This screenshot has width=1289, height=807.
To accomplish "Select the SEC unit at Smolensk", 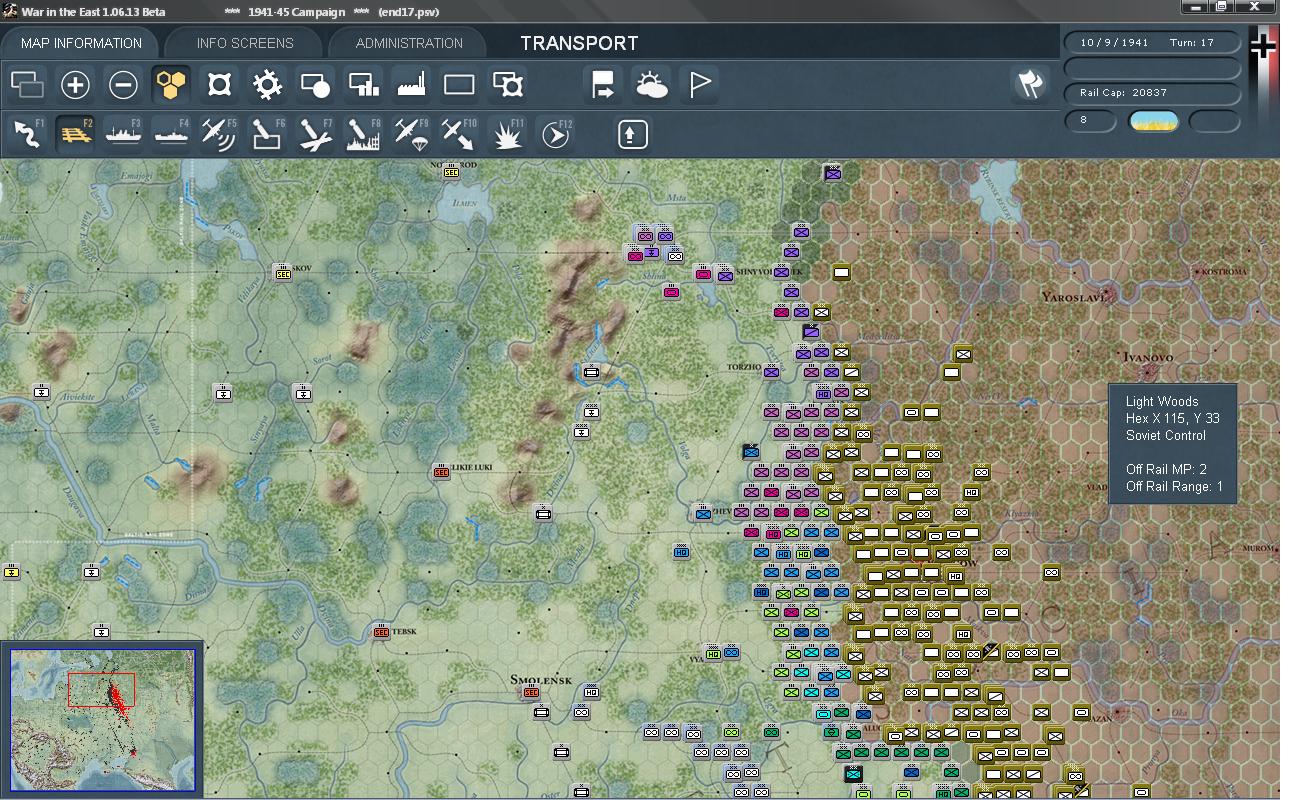I will pyautogui.click(x=531, y=692).
